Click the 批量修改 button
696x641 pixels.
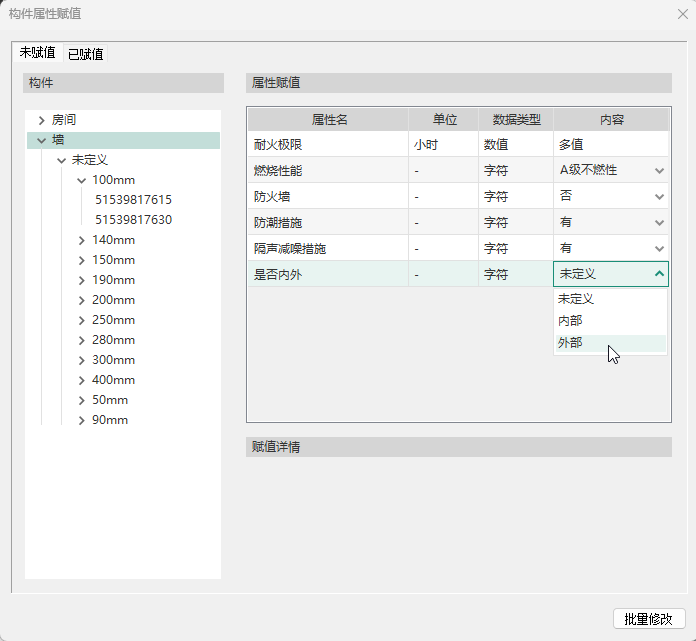[649, 619]
